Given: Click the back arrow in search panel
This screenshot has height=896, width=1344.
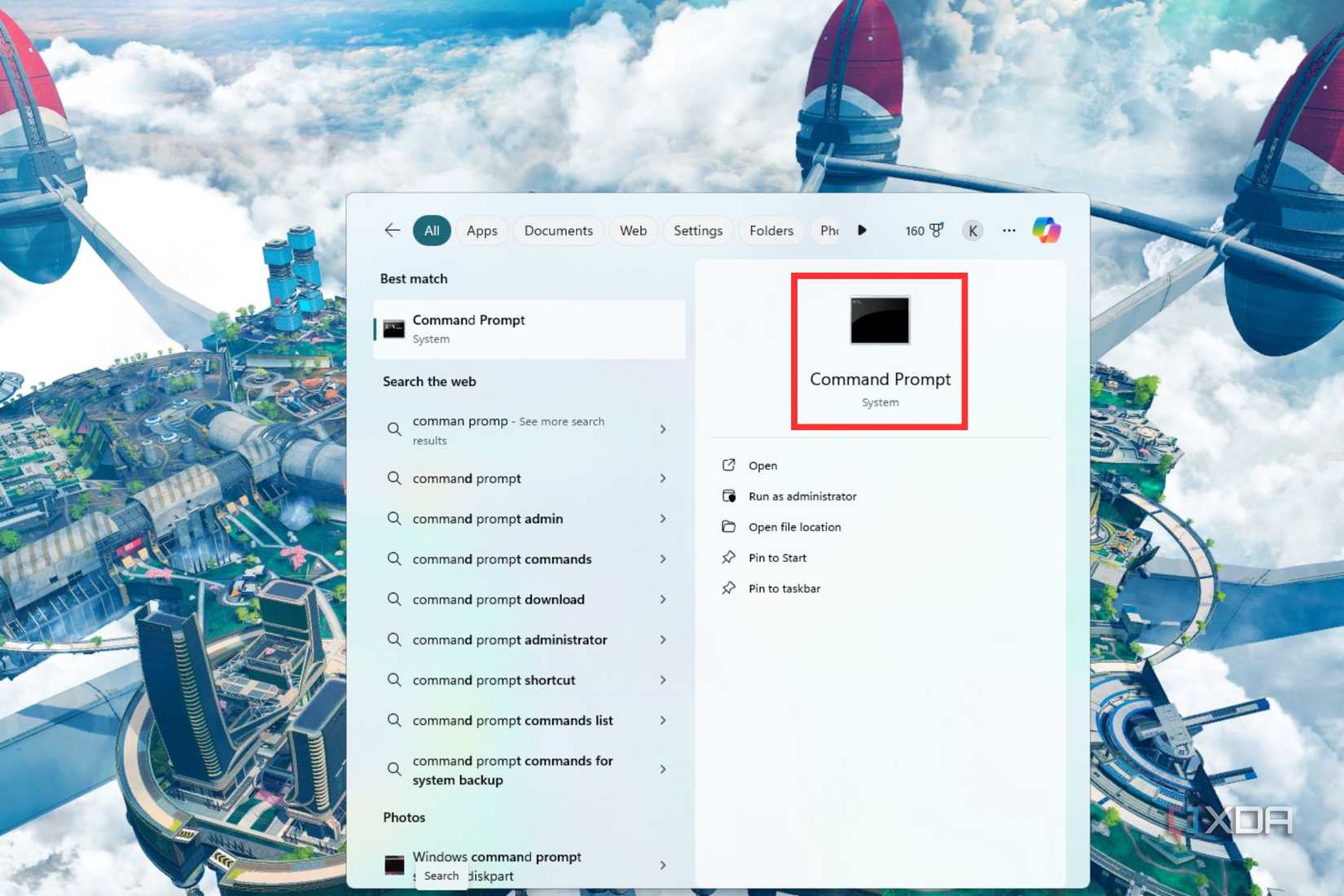Looking at the screenshot, I should pos(393,231).
